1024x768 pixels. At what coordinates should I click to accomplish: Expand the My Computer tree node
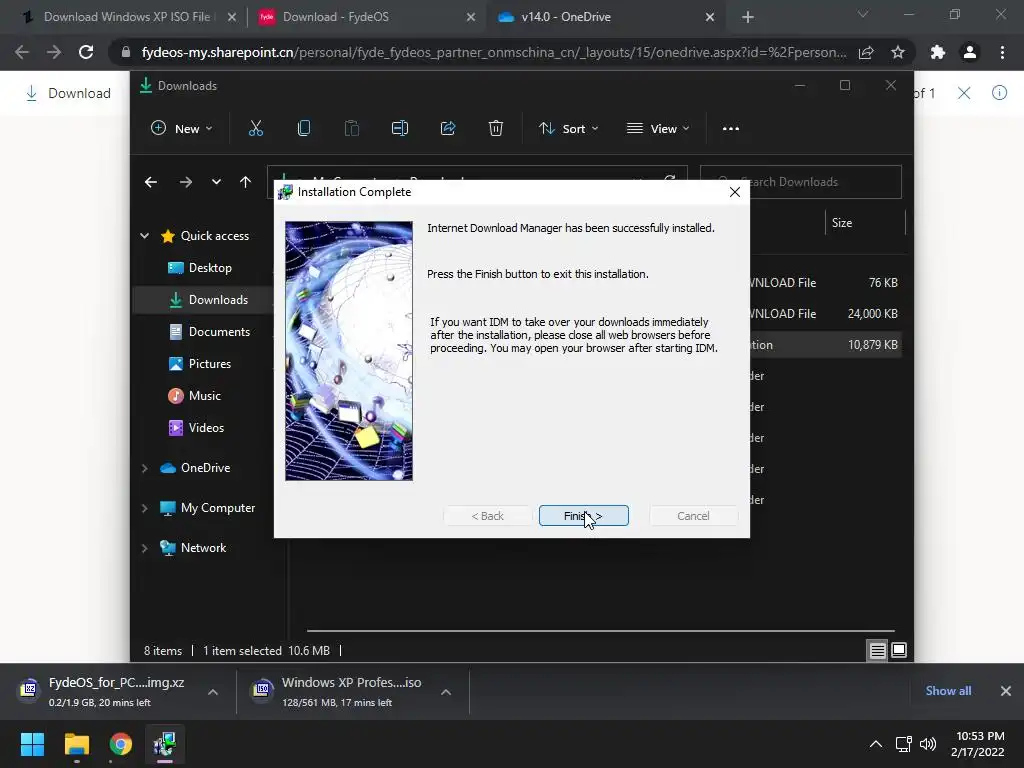(x=144, y=508)
